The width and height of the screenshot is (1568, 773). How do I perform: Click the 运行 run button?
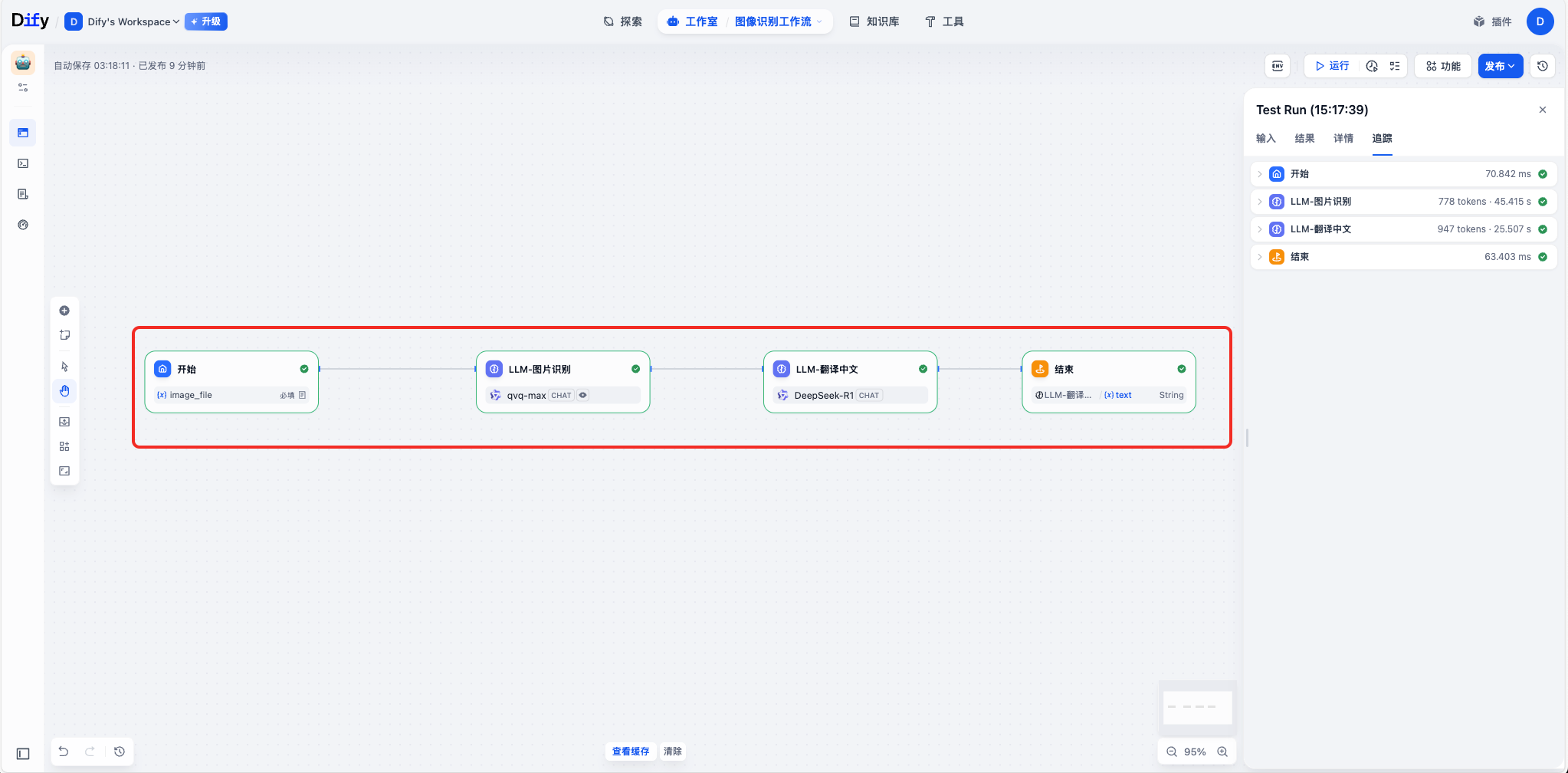[1332, 66]
